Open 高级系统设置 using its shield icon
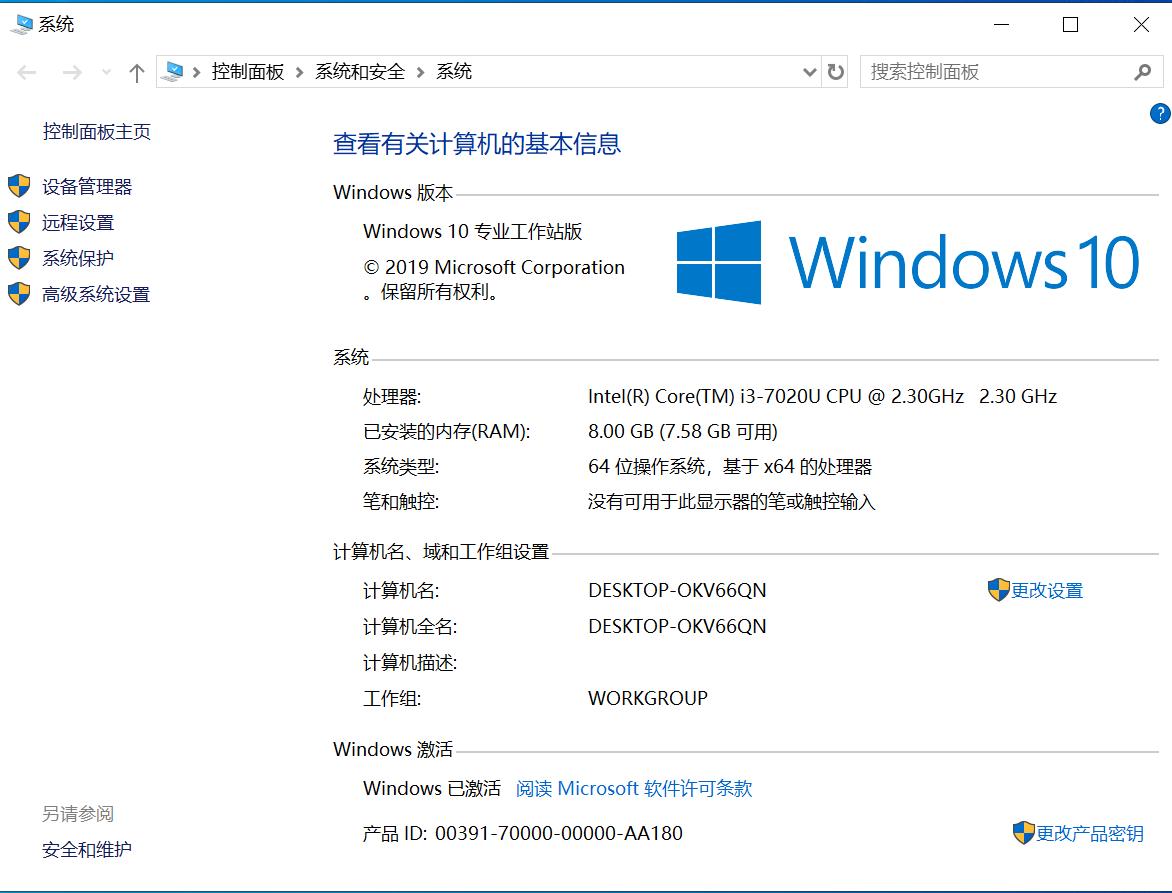 19,294
